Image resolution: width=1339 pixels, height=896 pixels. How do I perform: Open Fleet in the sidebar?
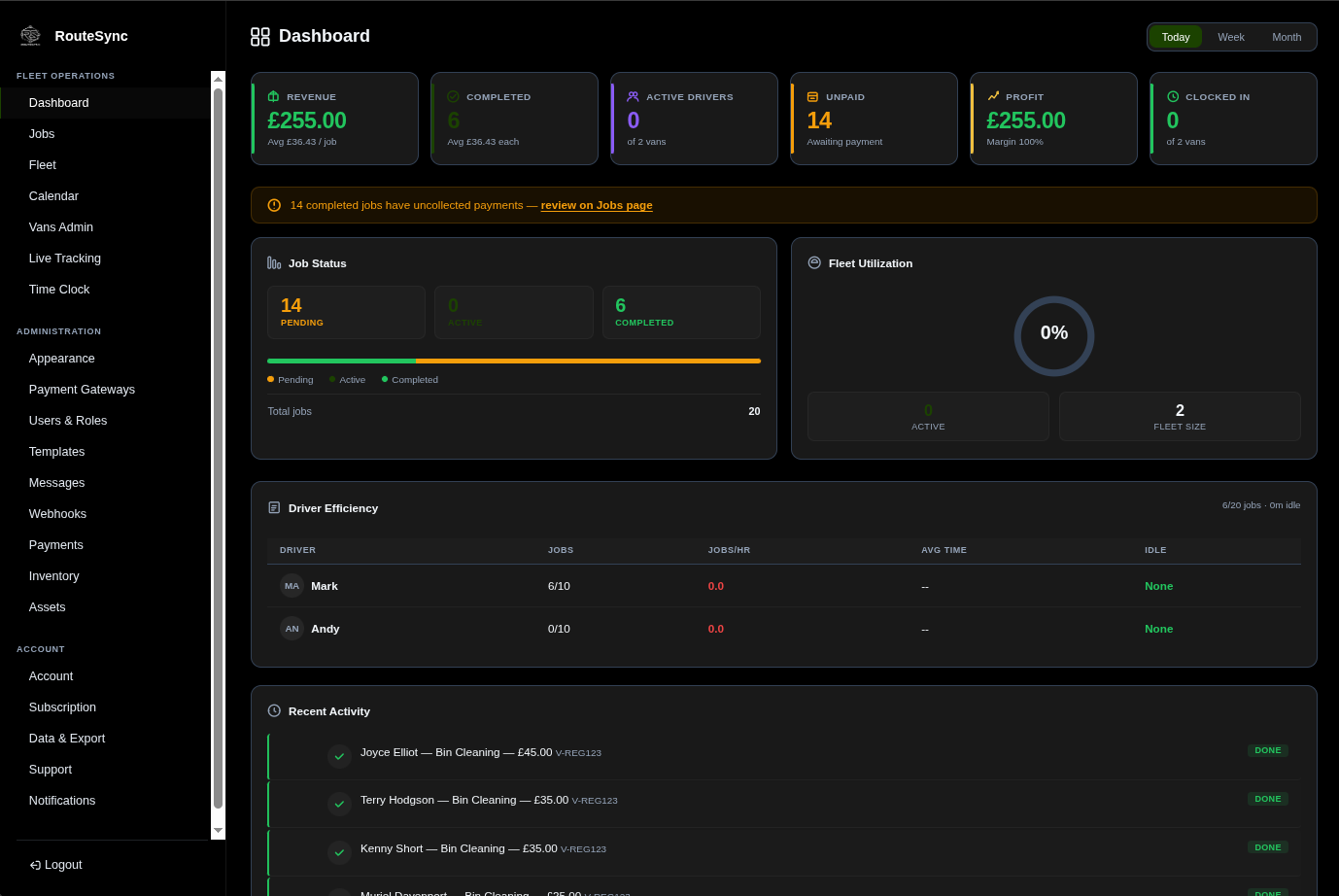[105, 165]
